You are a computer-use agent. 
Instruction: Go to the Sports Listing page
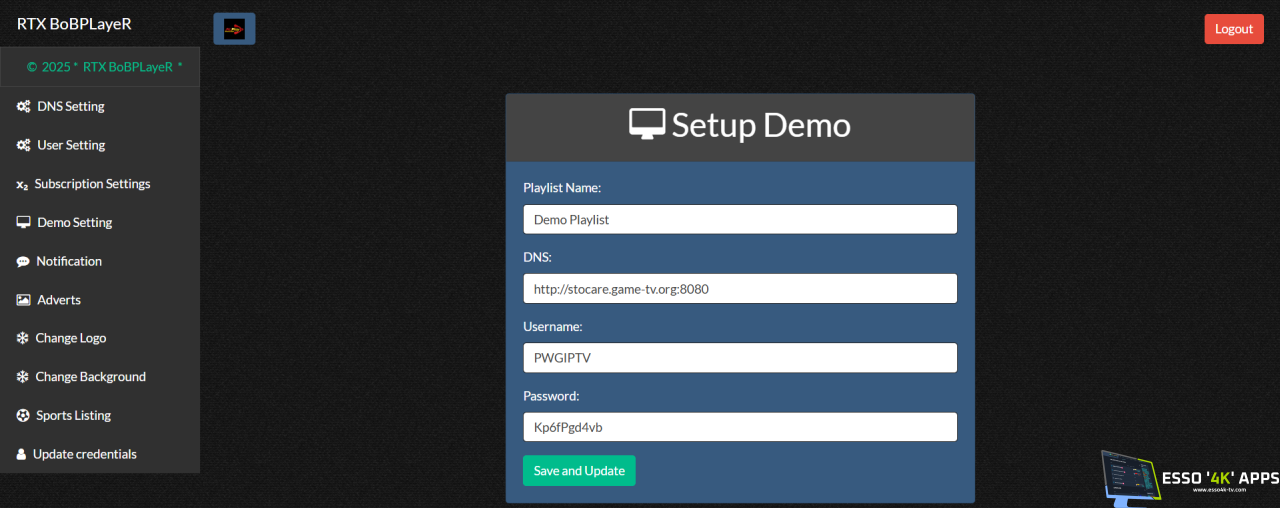point(73,416)
